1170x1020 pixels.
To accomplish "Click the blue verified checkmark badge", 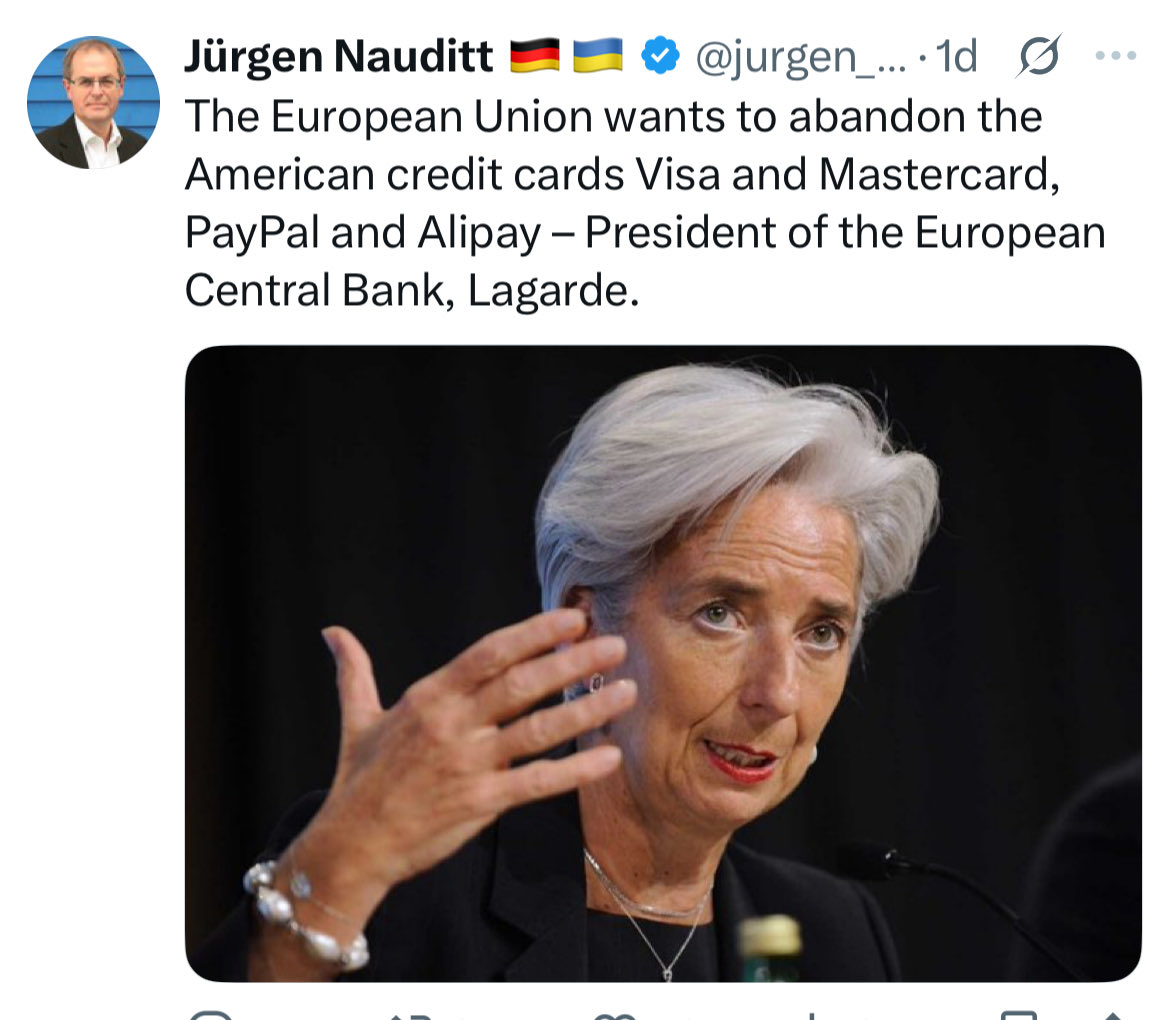I will click(660, 56).
